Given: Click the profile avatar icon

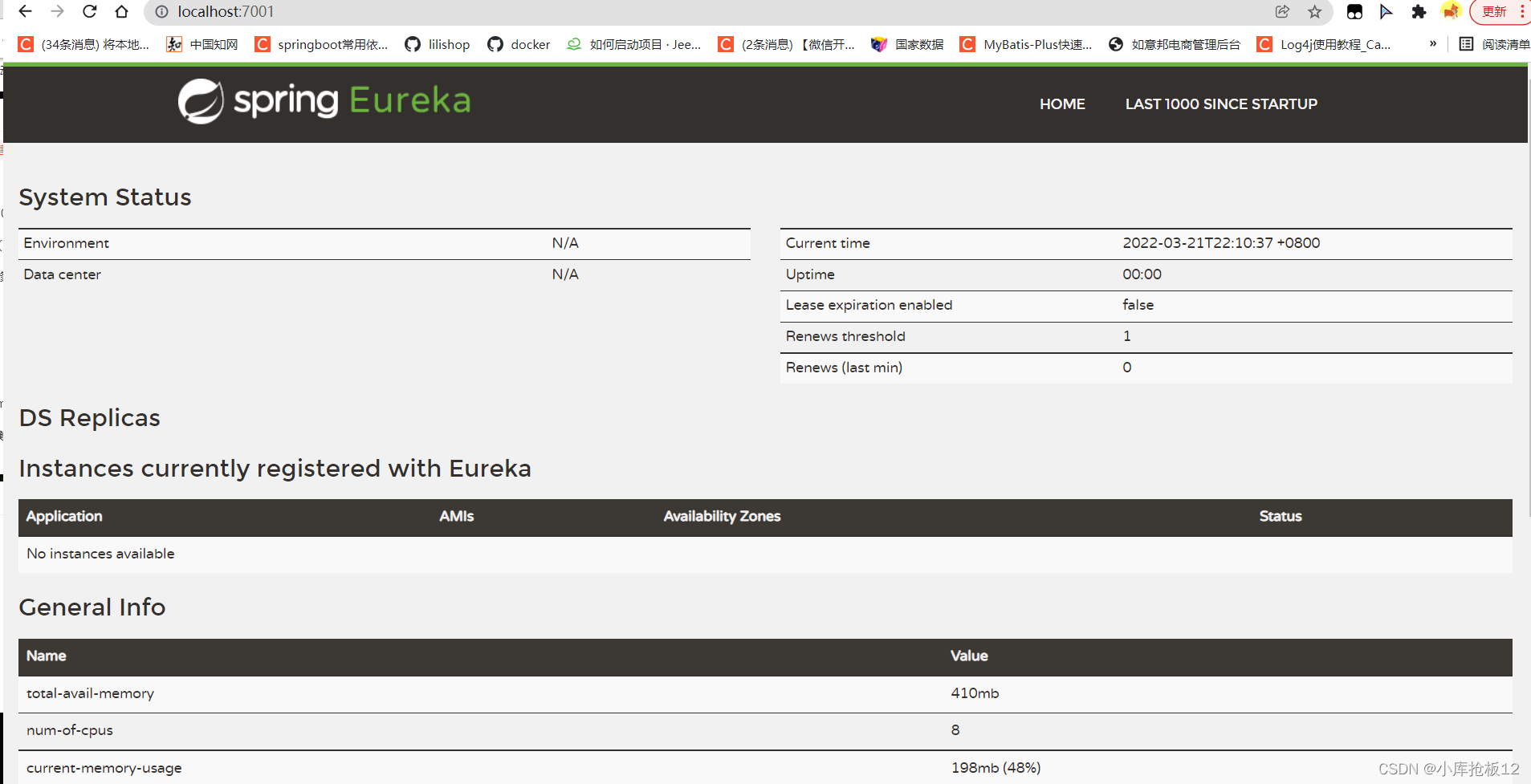Looking at the screenshot, I should point(1451,11).
